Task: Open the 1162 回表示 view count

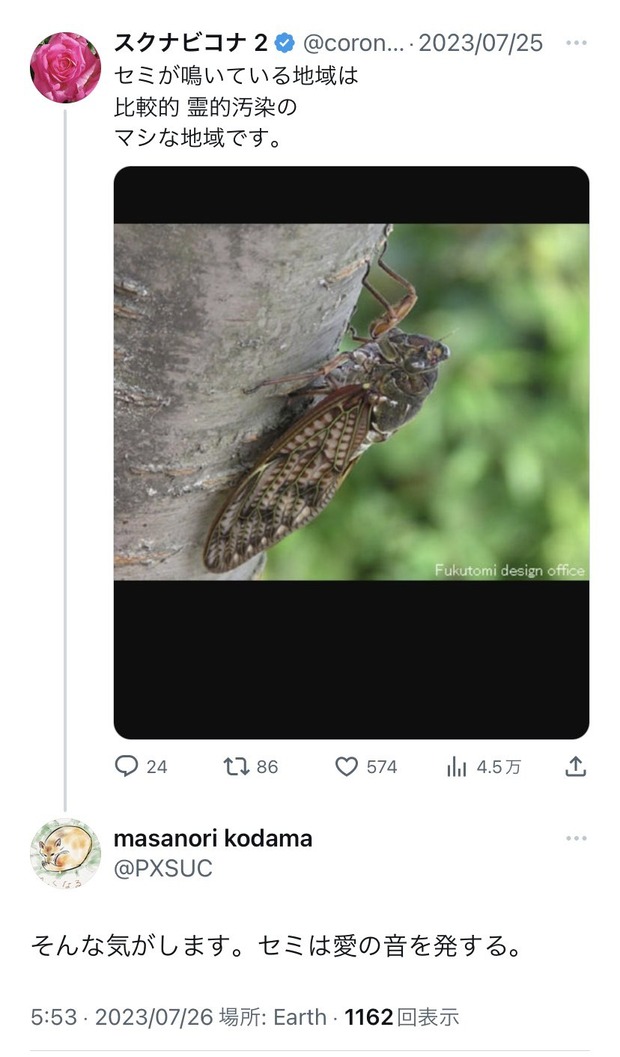Action: click(402, 1017)
